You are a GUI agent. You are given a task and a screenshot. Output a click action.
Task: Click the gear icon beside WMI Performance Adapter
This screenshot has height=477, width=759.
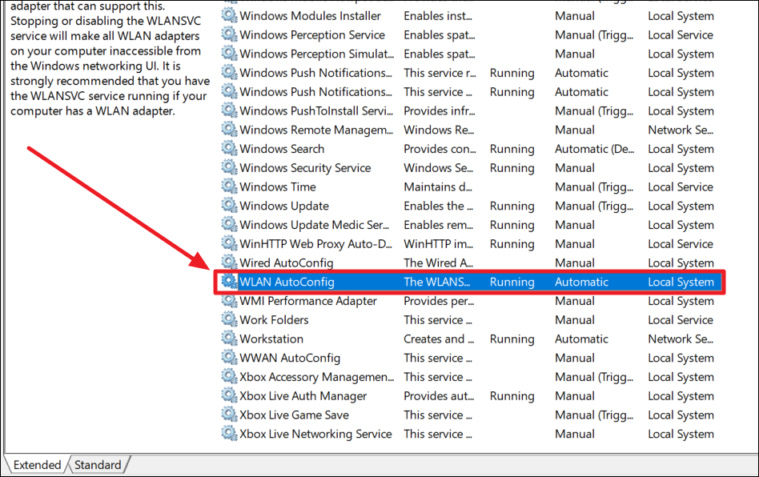(x=229, y=300)
